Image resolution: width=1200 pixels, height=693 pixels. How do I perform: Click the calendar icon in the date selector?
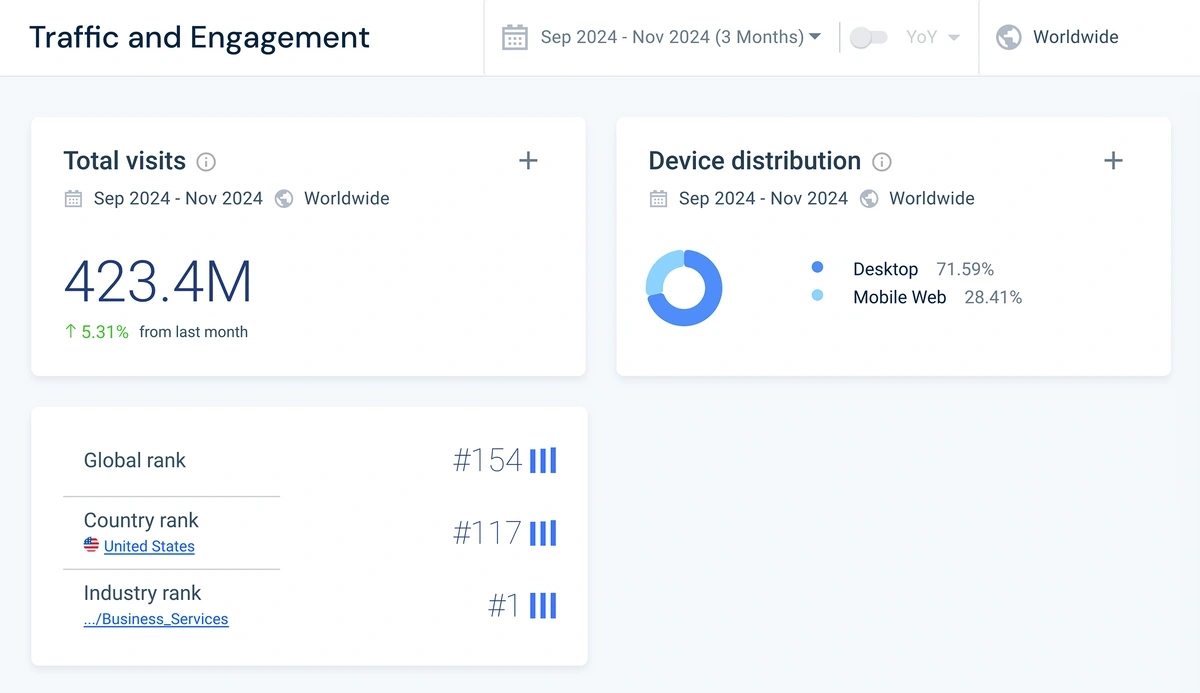coord(515,36)
